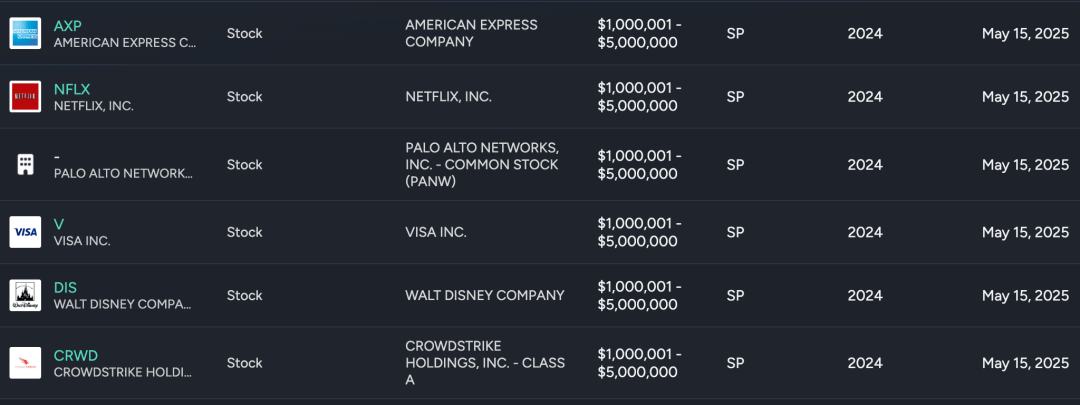Click the Palo Alto building placeholder icon
Screen dimensions: 1080x405
(x=25, y=164)
